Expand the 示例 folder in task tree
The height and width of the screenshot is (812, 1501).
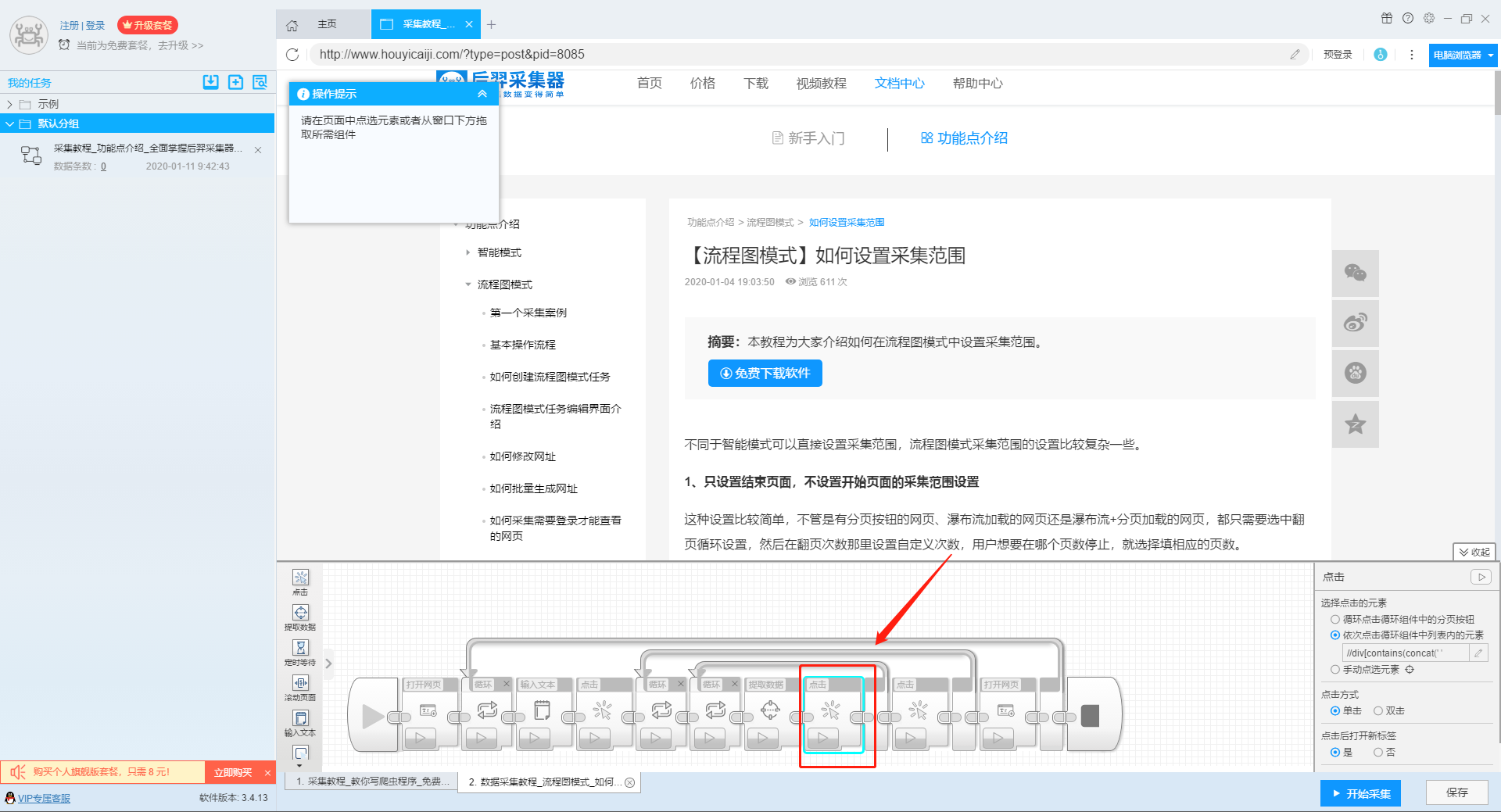(x=9, y=104)
